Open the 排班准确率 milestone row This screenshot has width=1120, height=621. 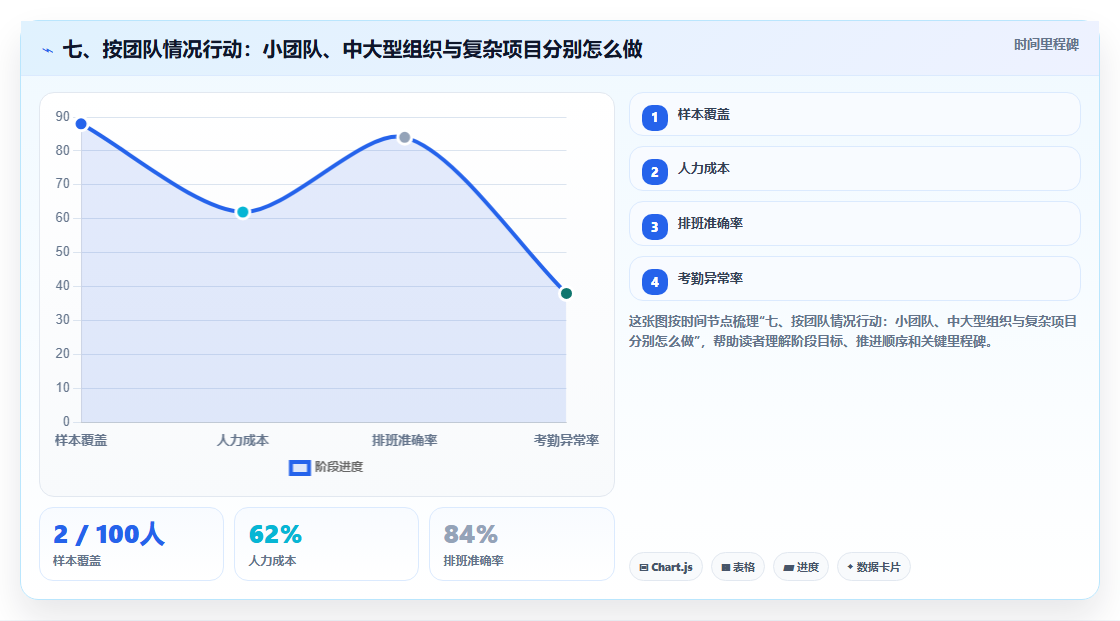coord(854,224)
